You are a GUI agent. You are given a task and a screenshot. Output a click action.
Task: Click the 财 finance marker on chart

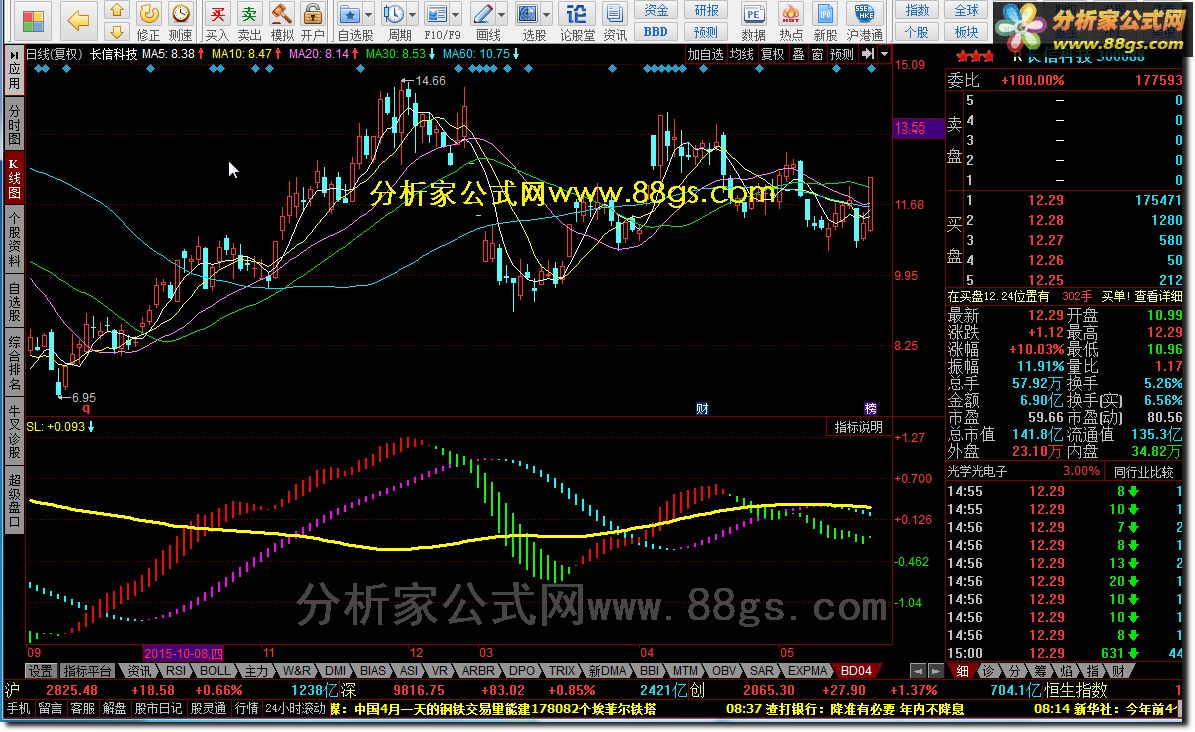(702, 409)
